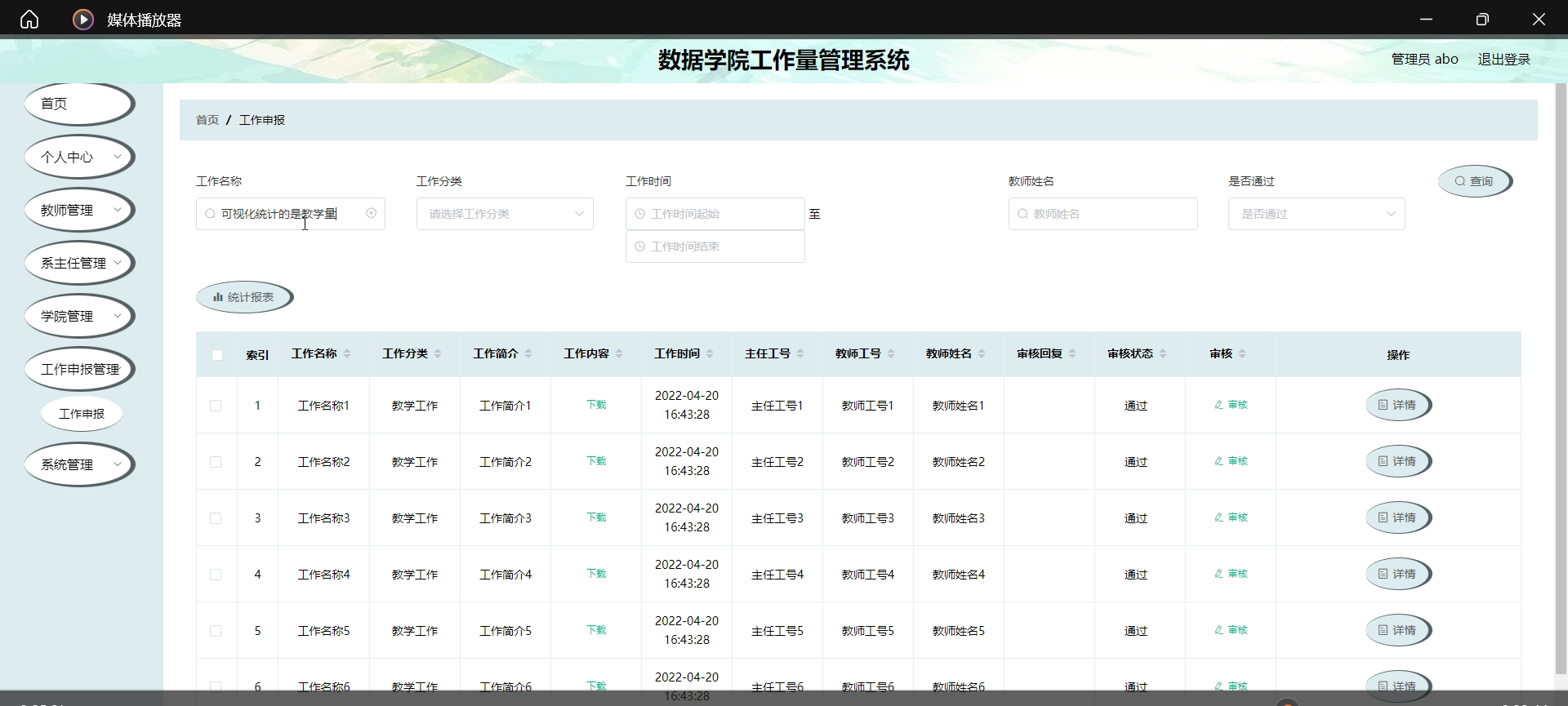Screen dimensions: 1568x706
Task: Sort by 审核状态 column arrows
Action: click(x=1163, y=353)
